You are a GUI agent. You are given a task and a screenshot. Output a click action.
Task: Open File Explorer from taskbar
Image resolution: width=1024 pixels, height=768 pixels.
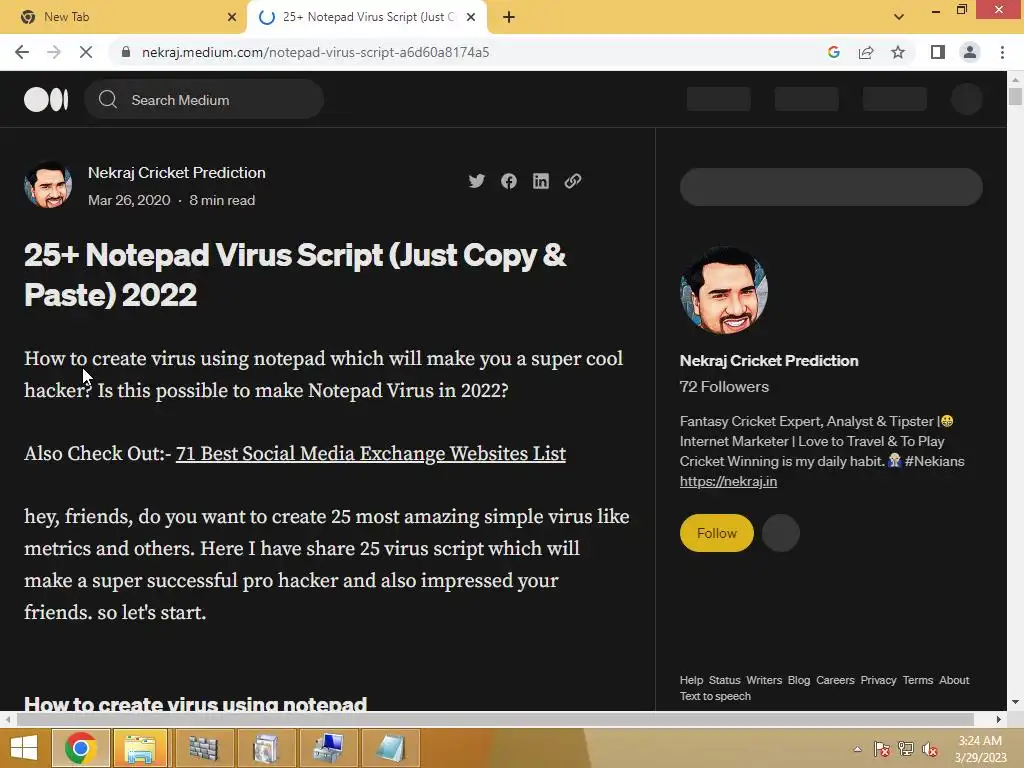click(x=140, y=748)
